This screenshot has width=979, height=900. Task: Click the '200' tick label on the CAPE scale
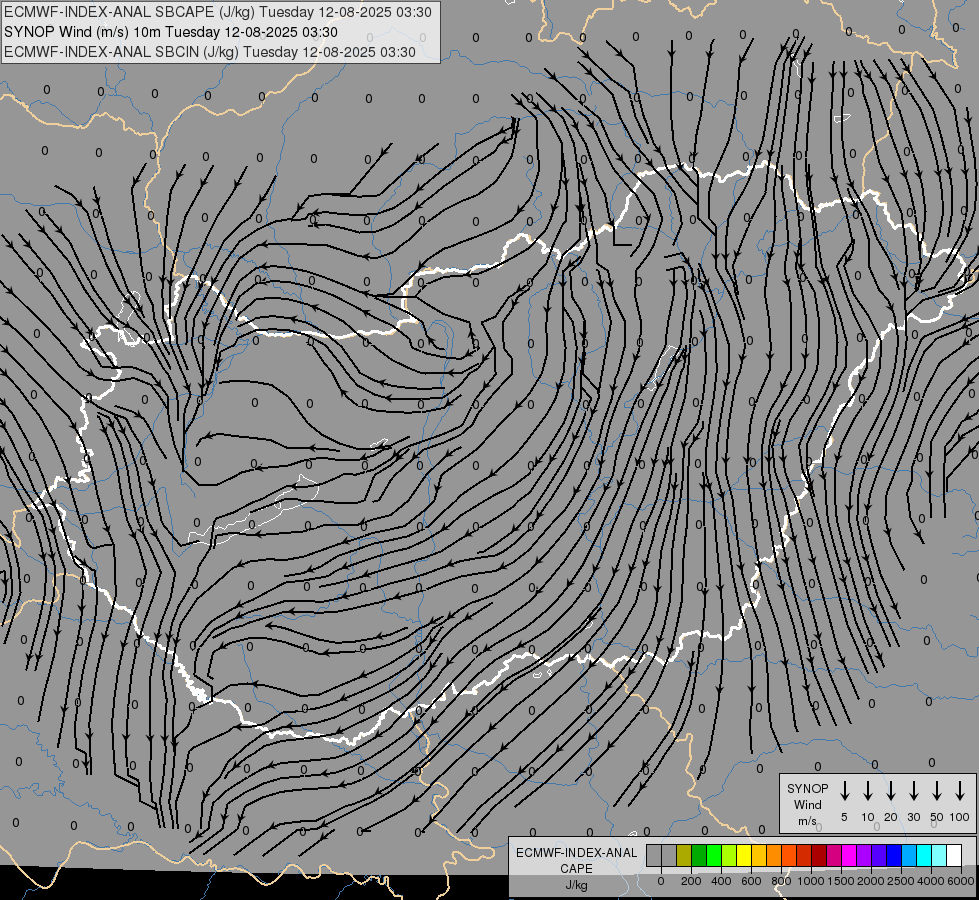coord(691,881)
